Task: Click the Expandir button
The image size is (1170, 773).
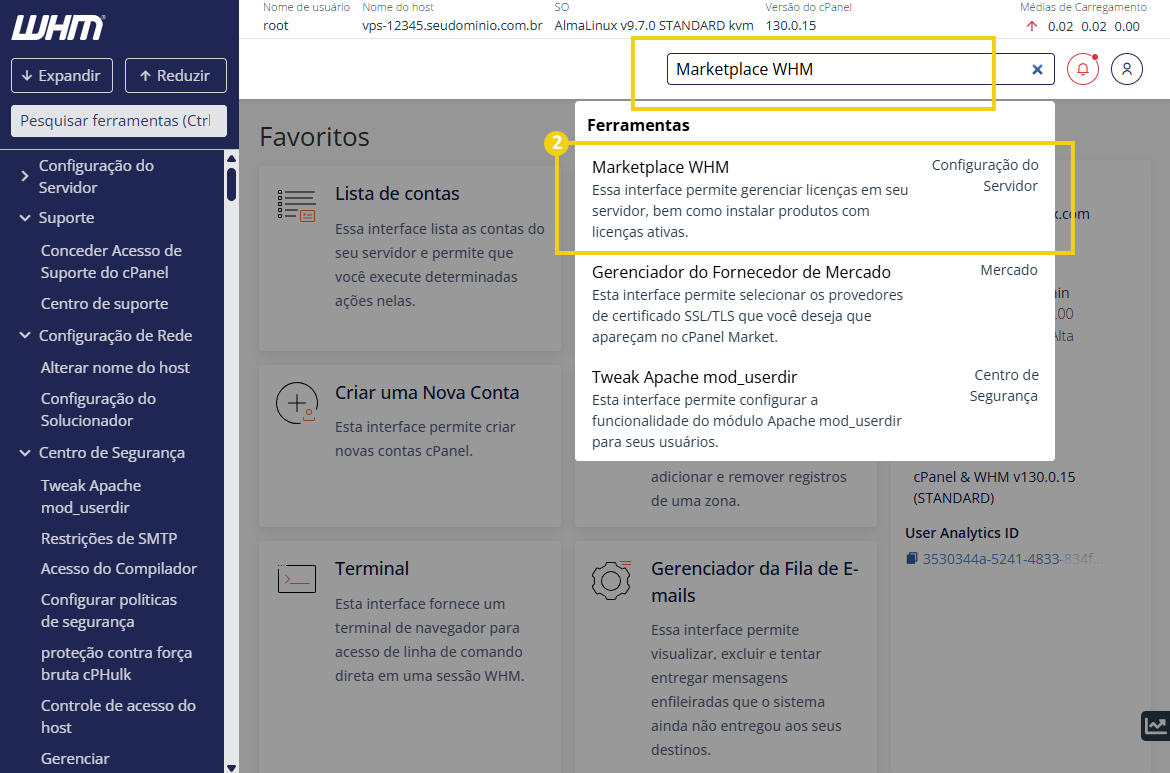Action: click(x=61, y=75)
